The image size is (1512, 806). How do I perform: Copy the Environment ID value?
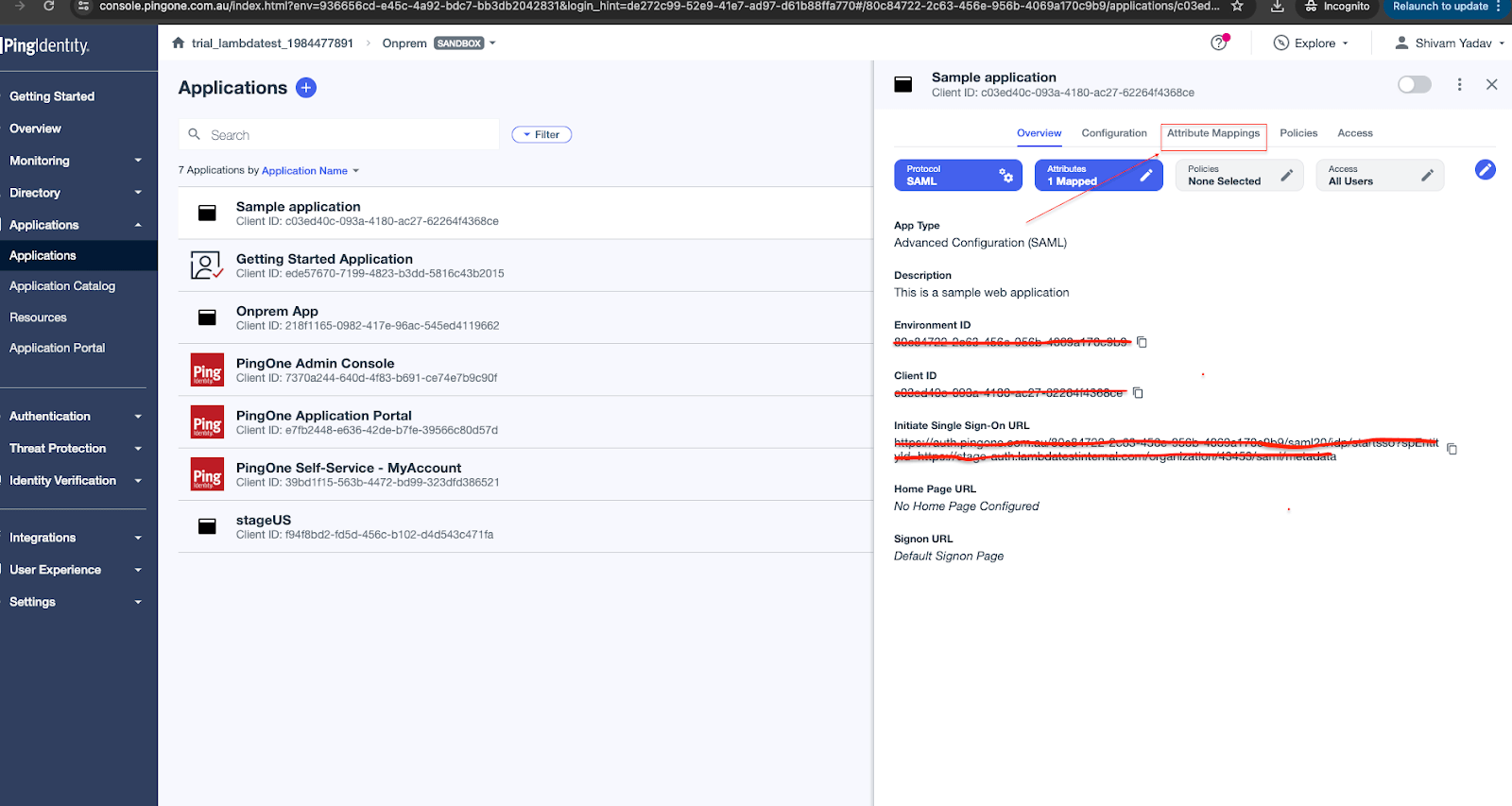point(1142,342)
